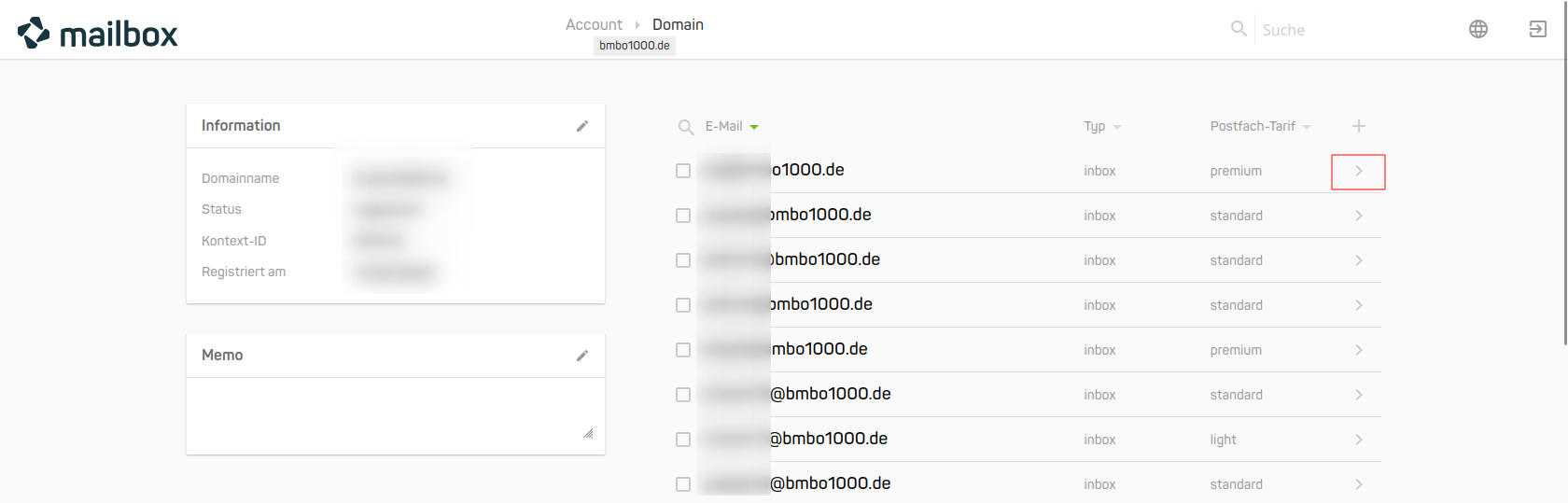Click the search magnifier icon in header
This screenshot has width=1568, height=503.
click(1239, 29)
